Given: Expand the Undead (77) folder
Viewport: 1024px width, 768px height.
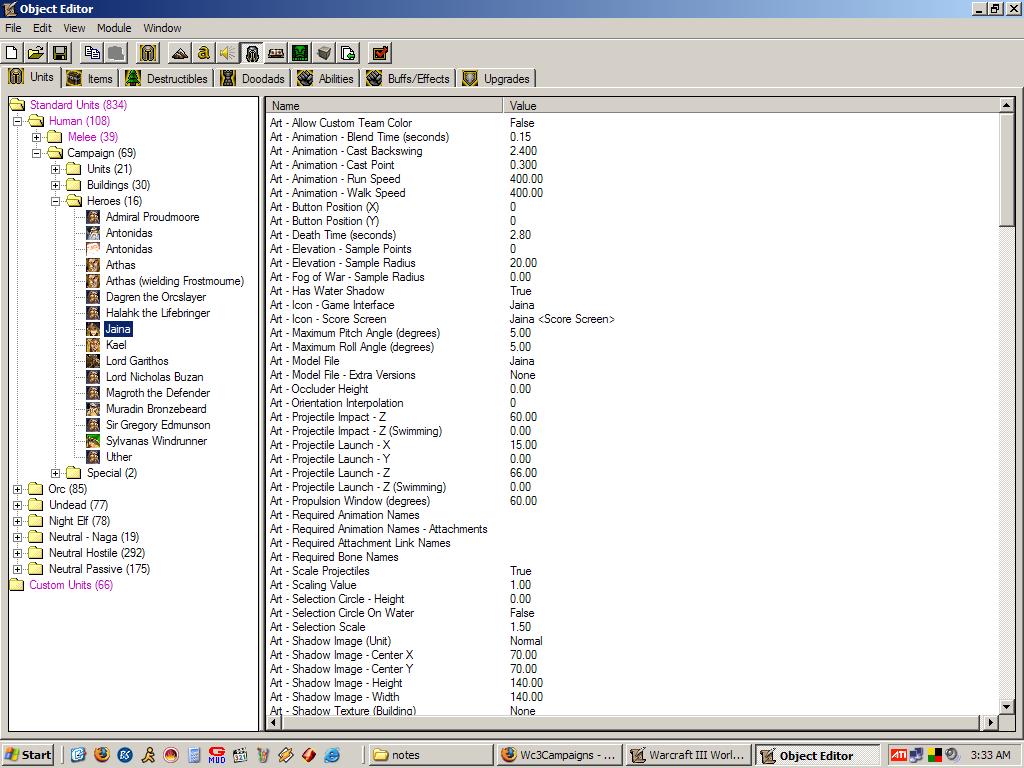Looking at the screenshot, I should click(x=18, y=505).
